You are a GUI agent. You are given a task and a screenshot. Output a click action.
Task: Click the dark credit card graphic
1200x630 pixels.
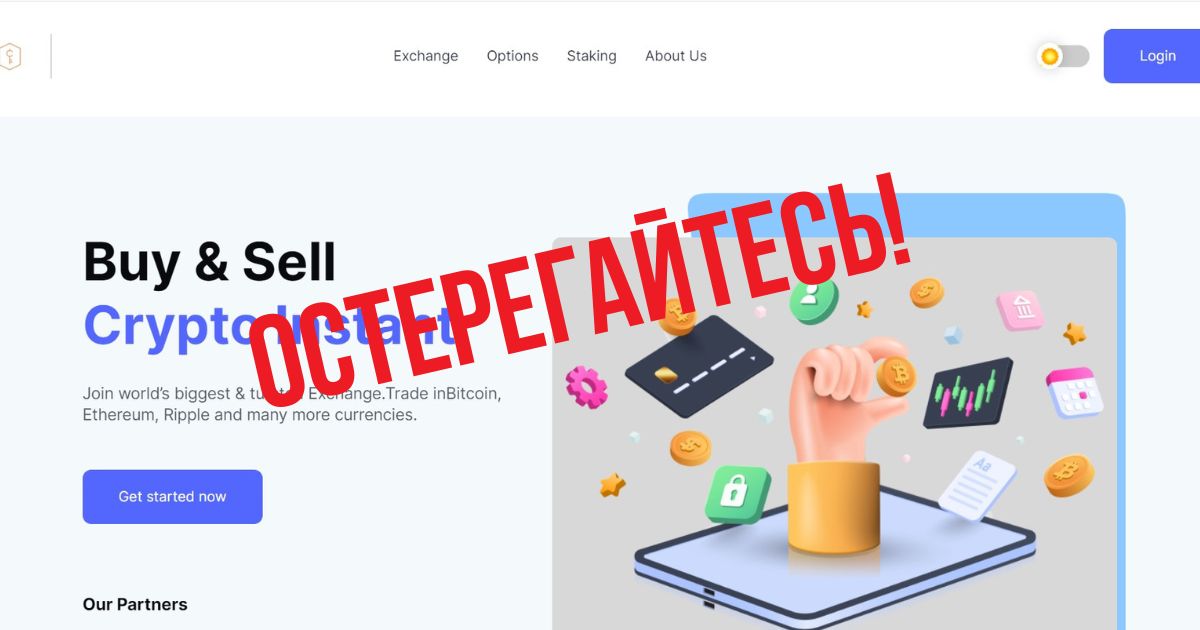pyautogui.click(x=698, y=366)
